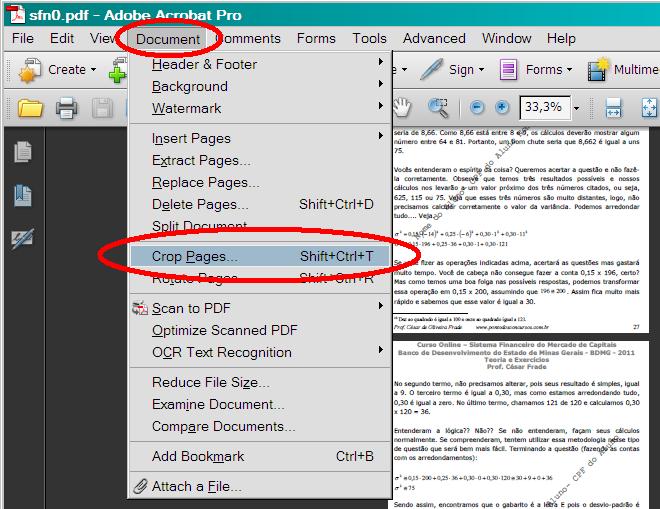Screen dimensions: 660x509
Task: Click the Create PDF toolbar icon
Action: (29, 70)
